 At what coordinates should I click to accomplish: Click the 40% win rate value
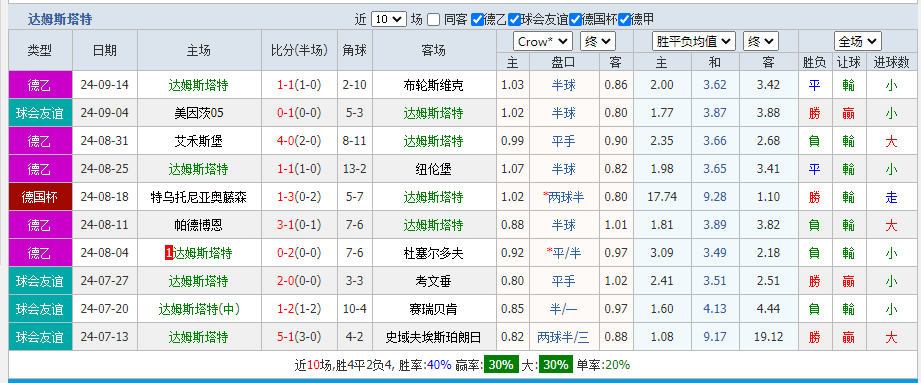pyautogui.click(x=439, y=365)
